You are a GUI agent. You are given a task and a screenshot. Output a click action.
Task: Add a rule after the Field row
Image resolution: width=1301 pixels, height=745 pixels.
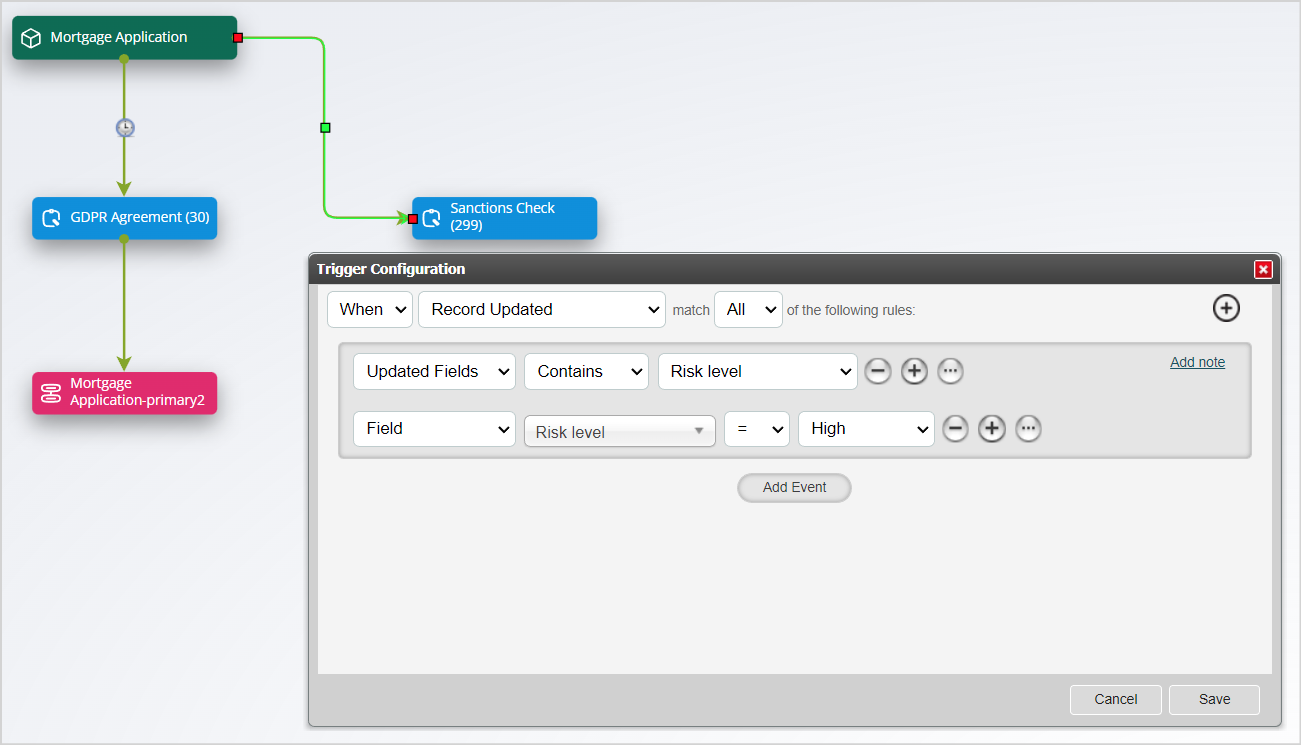click(x=992, y=429)
